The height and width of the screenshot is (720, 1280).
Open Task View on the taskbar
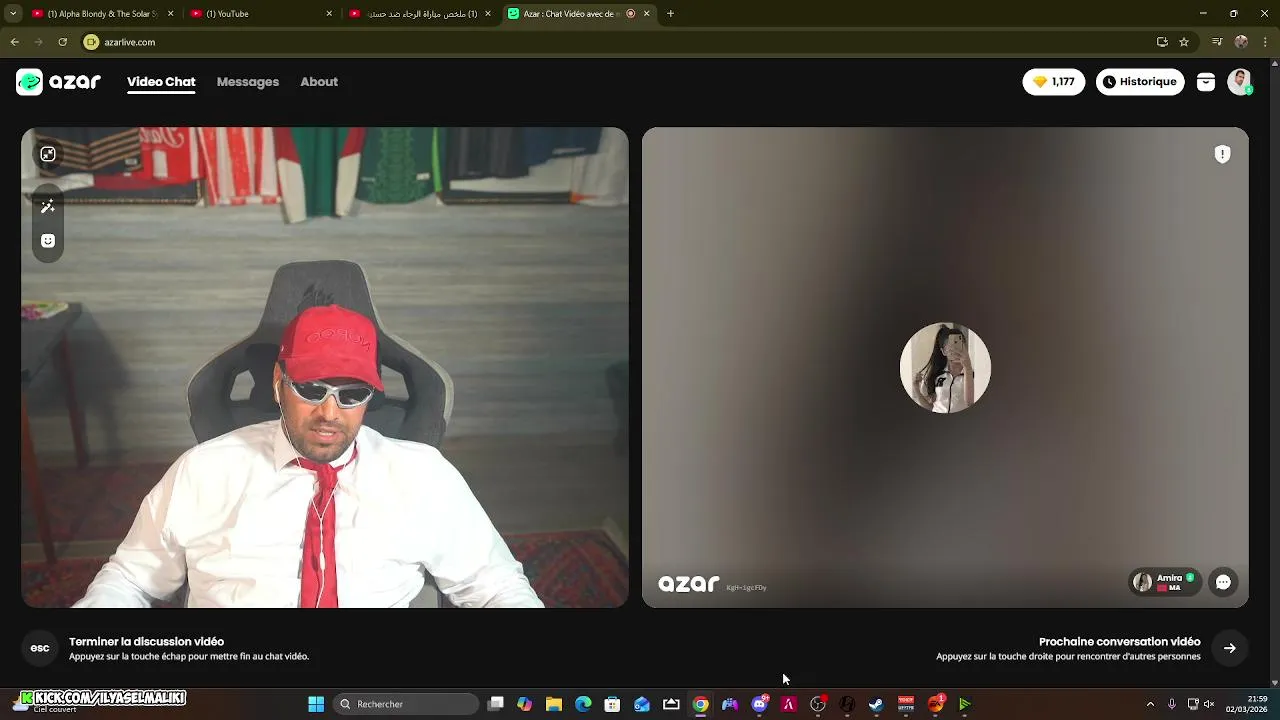pos(495,704)
